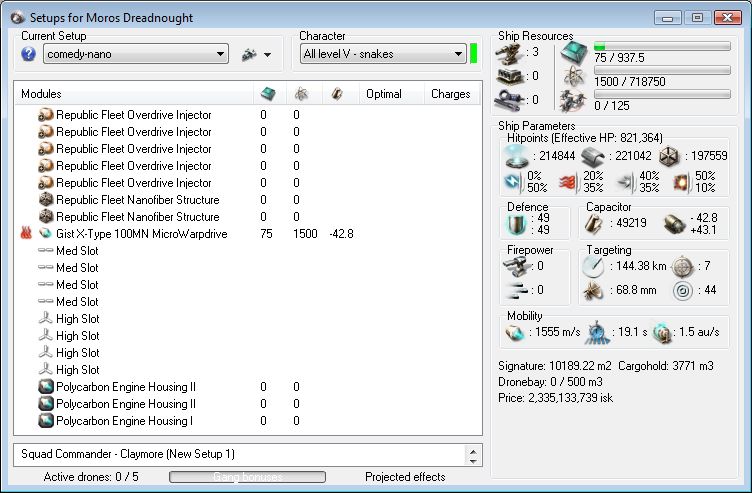Viewport: 752px width, 493px height.
Task: Click the Firepower turret DPS icon
Action: [515, 267]
